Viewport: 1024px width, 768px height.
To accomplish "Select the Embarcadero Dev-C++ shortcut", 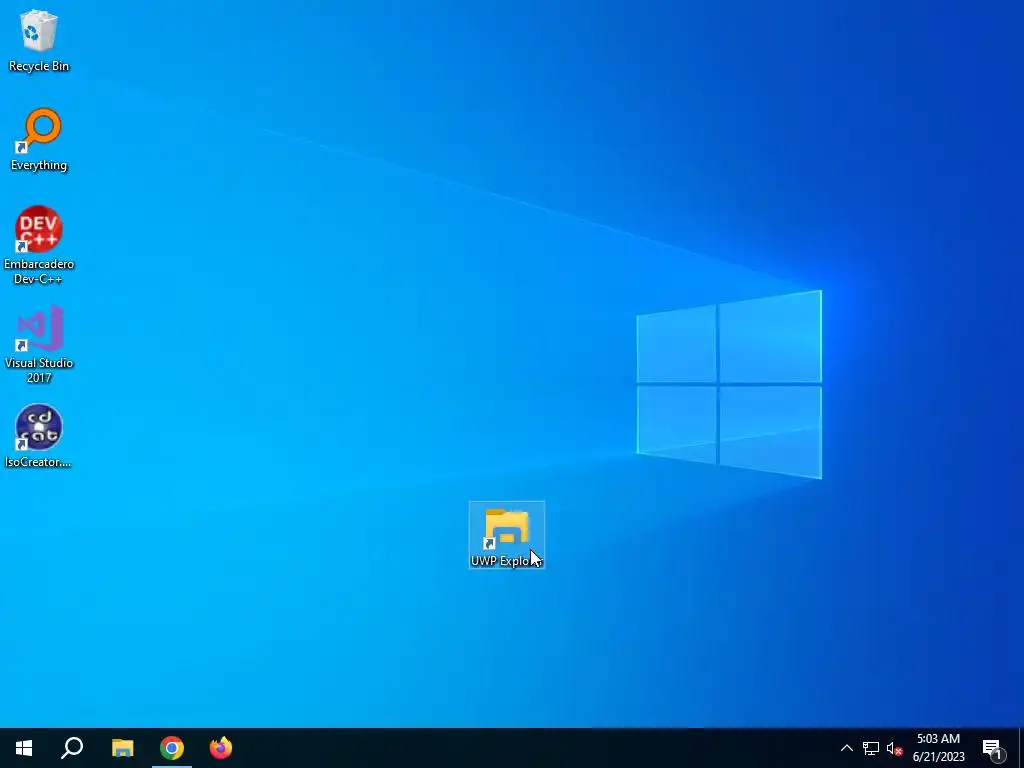I will coord(39,246).
